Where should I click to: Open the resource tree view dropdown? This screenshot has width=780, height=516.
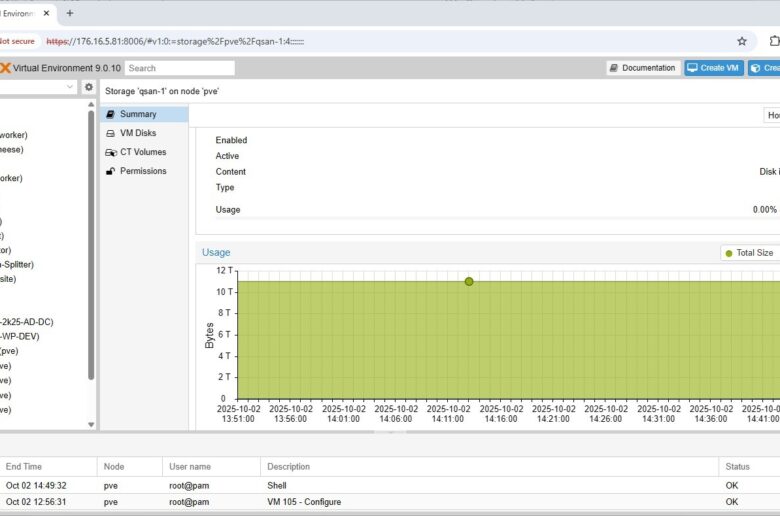point(69,87)
